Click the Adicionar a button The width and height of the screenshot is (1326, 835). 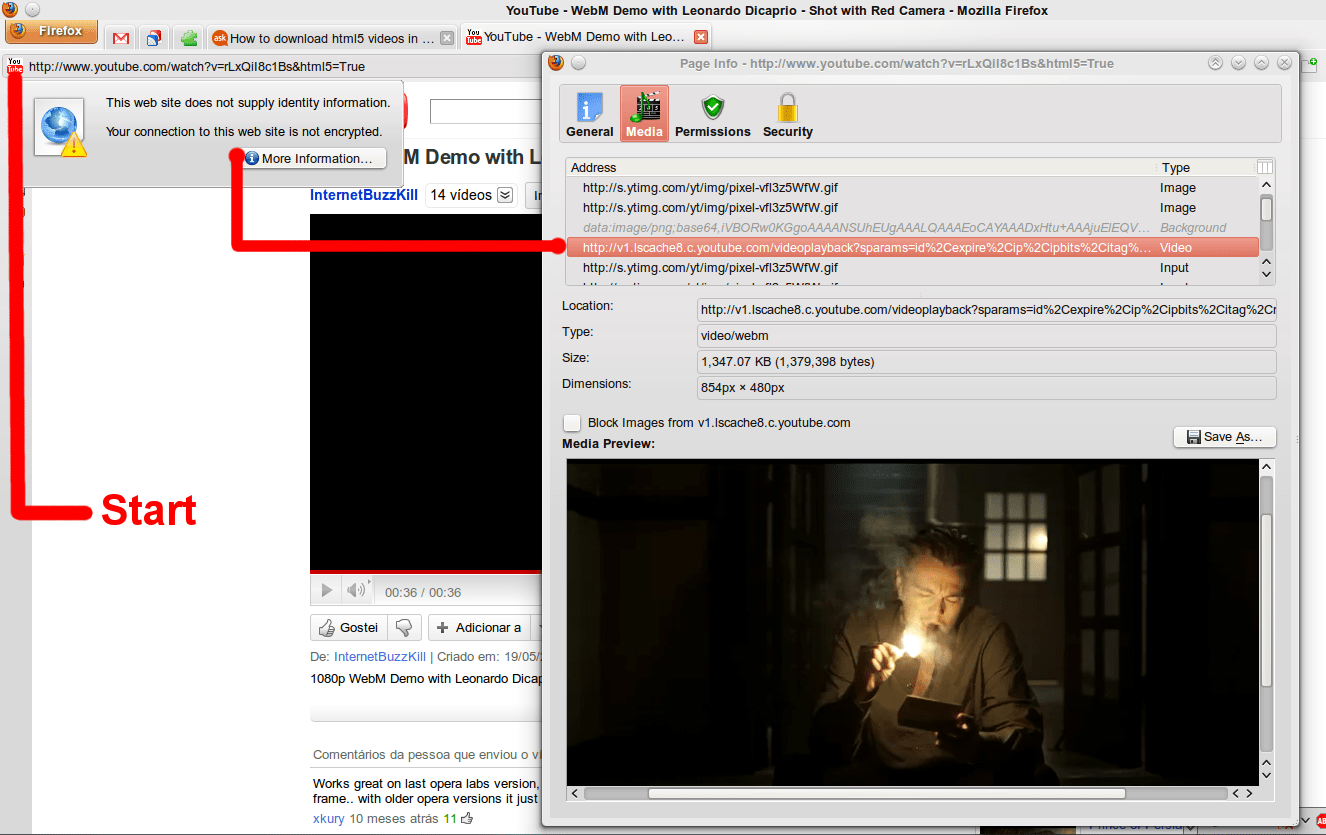[478, 628]
